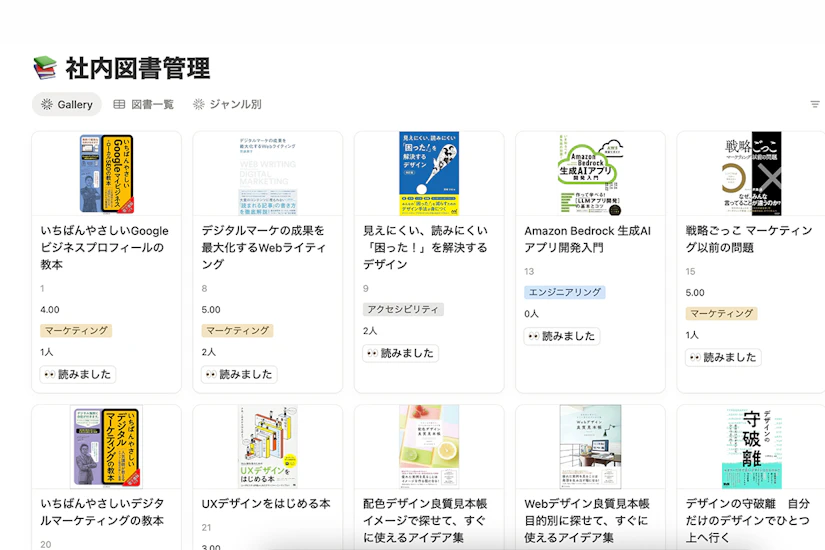Click マーケティング tag on Webライティング card

point(237,331)
